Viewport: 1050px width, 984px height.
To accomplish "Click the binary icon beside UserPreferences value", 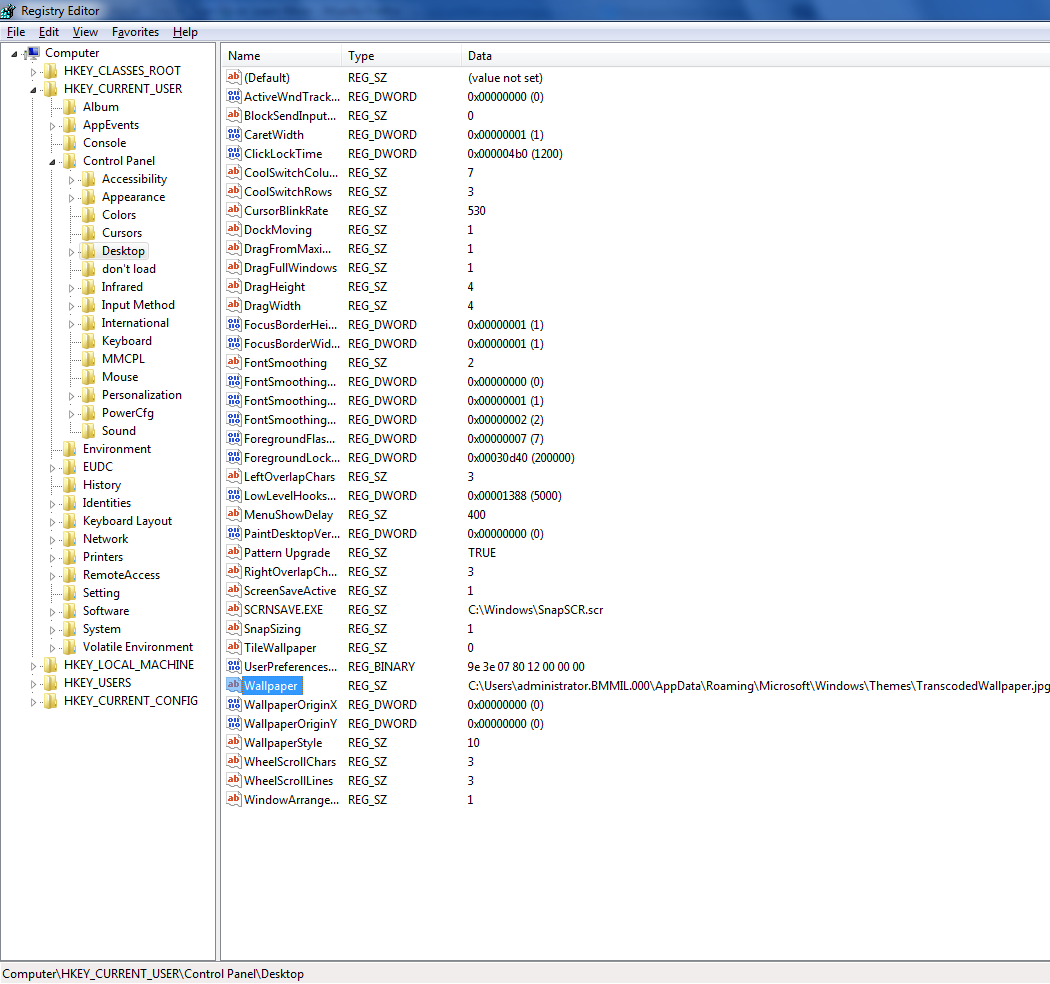I will click(x=233, y=666).
